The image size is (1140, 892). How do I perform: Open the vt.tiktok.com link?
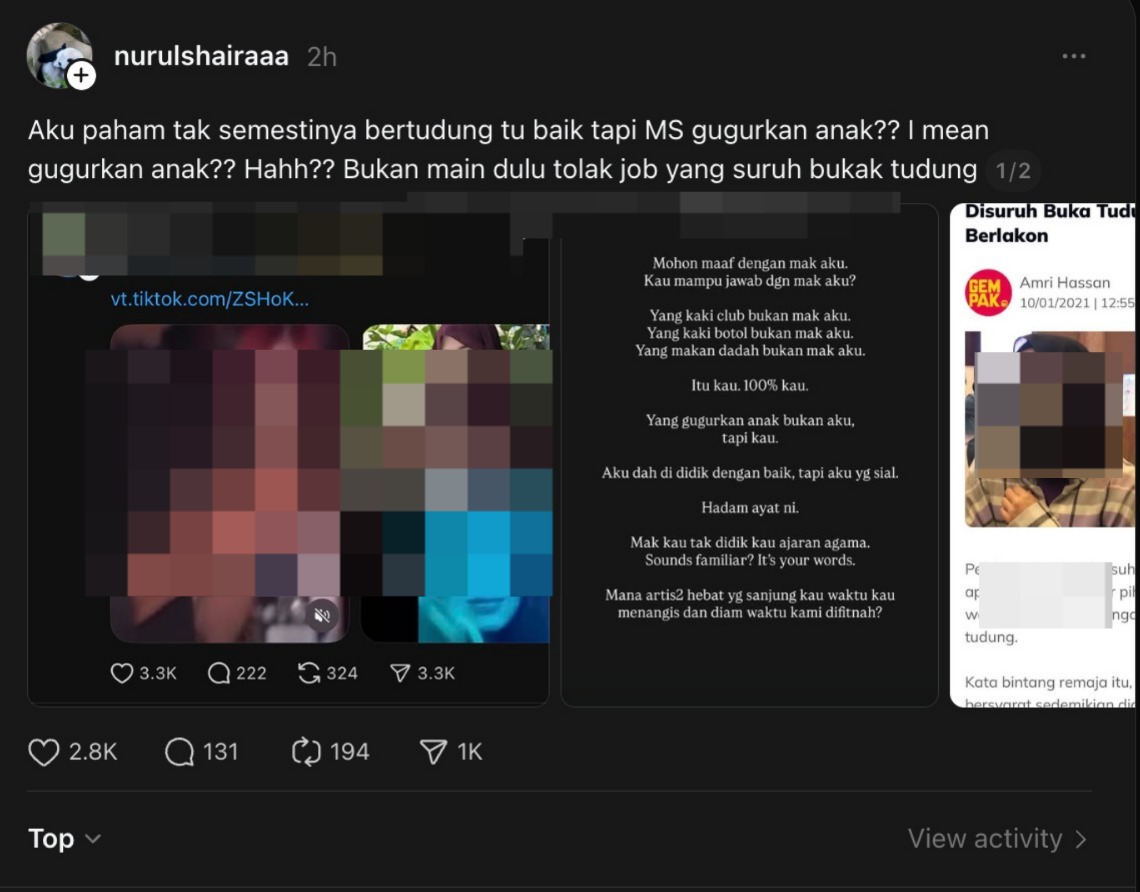[209, 299]
